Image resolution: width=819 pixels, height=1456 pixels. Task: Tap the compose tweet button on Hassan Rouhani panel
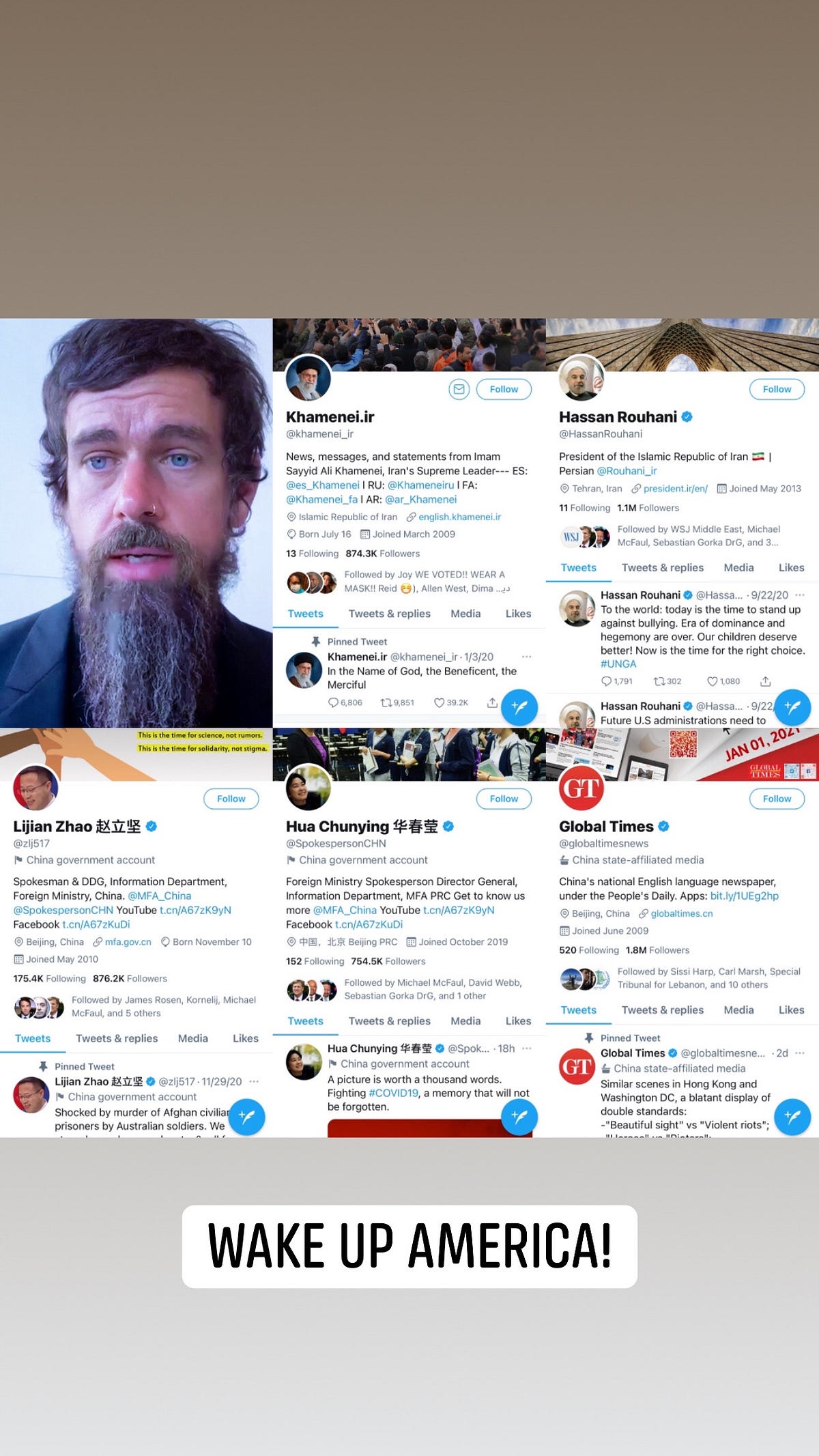pyautogui.click(x=792, y=707)
